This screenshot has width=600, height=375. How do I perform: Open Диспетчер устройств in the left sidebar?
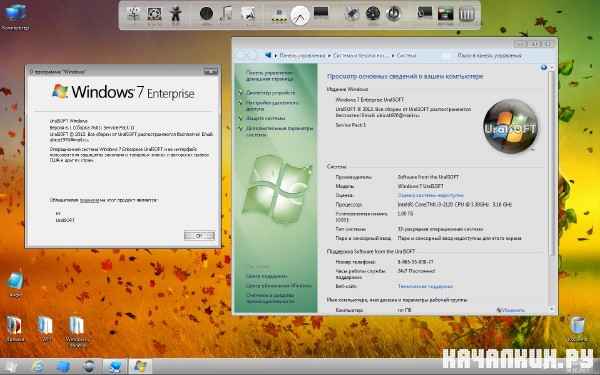(271, 93)
